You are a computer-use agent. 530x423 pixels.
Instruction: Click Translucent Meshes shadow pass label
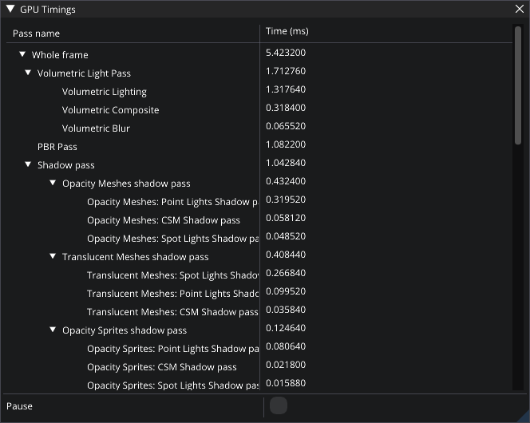[x=135, y=257]
